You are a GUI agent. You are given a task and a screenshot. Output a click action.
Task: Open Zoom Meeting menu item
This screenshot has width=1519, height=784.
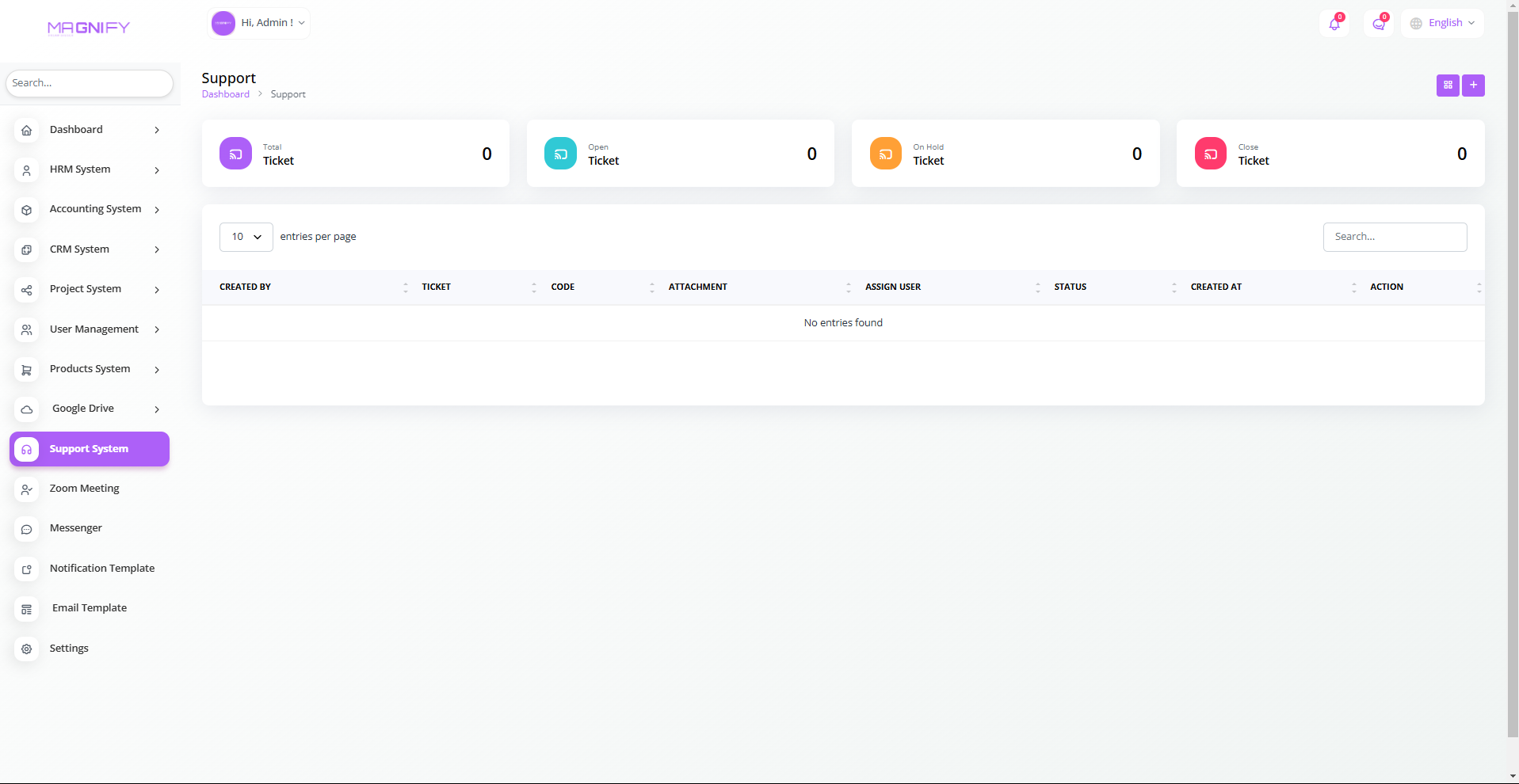(x=90, y=489)
